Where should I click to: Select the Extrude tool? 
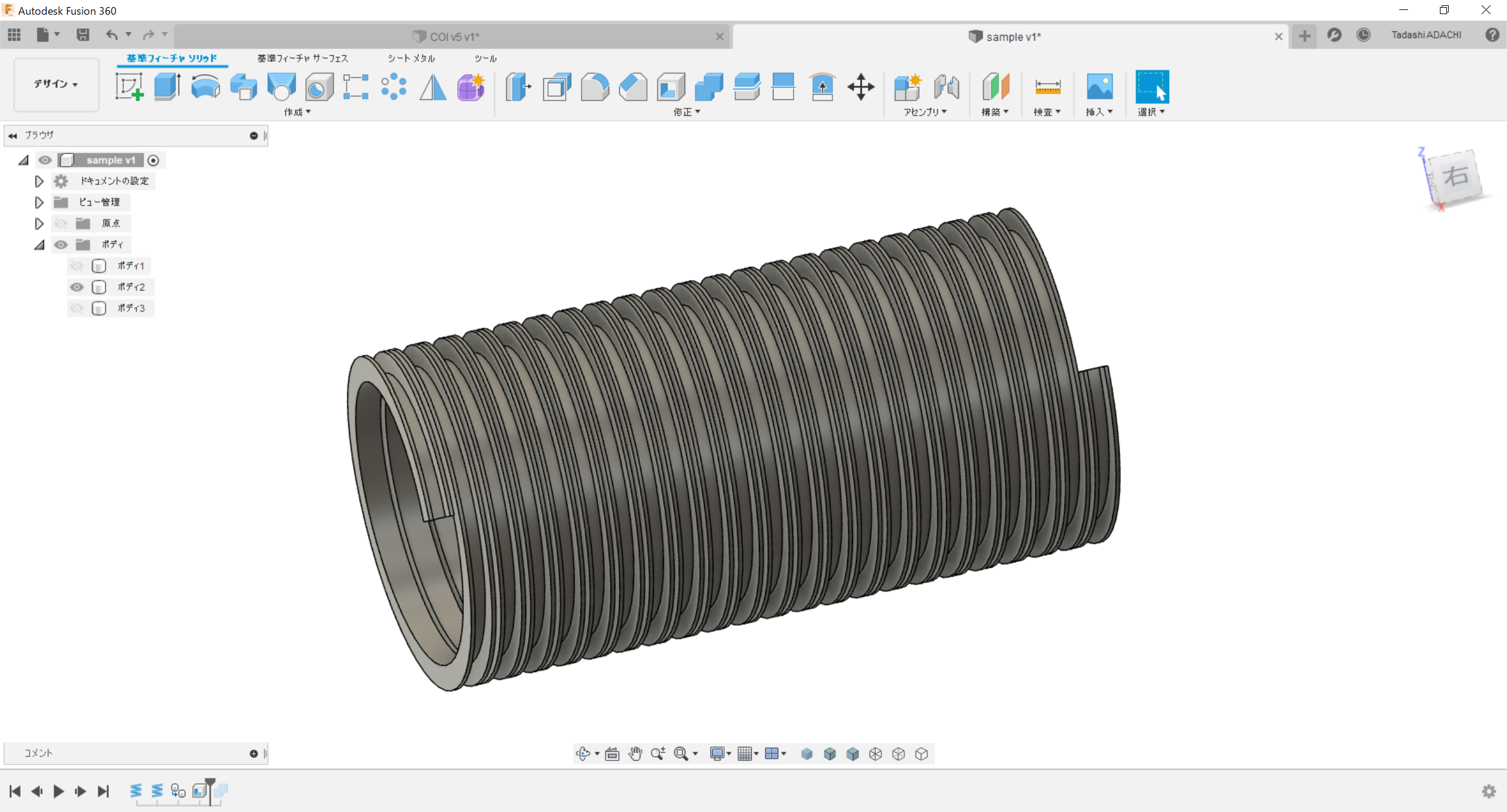coord(167,87)
